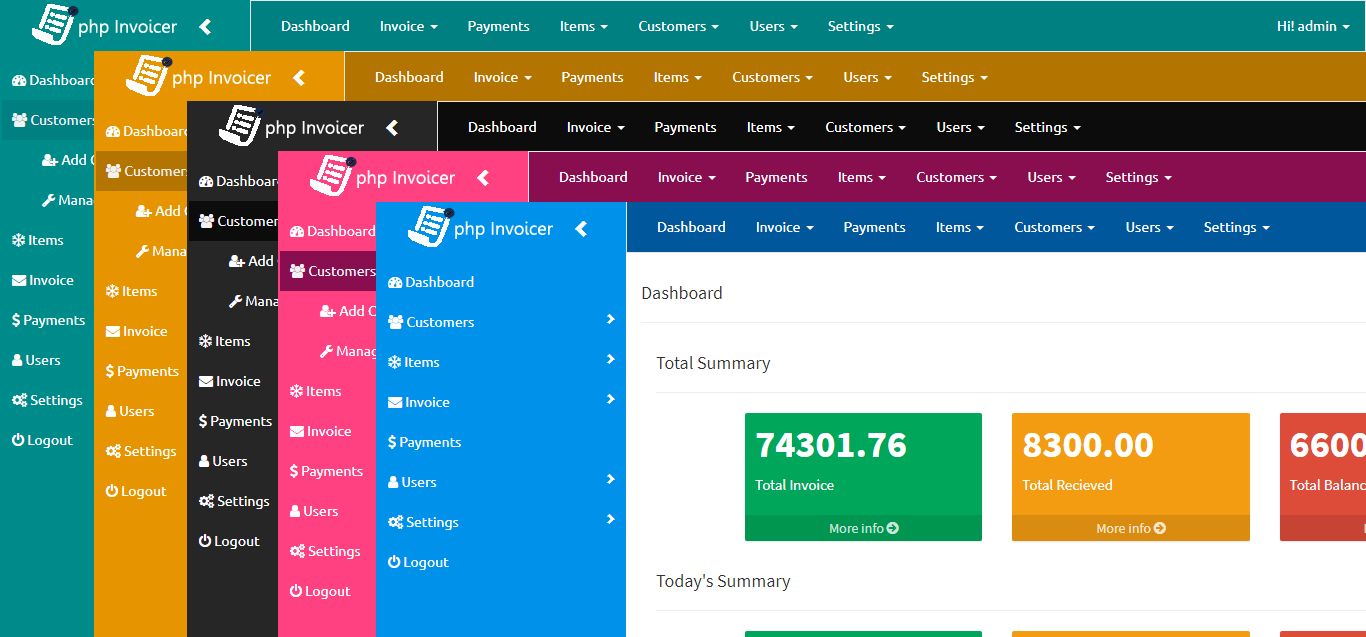Open Invoice dropdown in the teal navbar
The height and width of the screenshot is (637, 1366).
coord(408,26)
